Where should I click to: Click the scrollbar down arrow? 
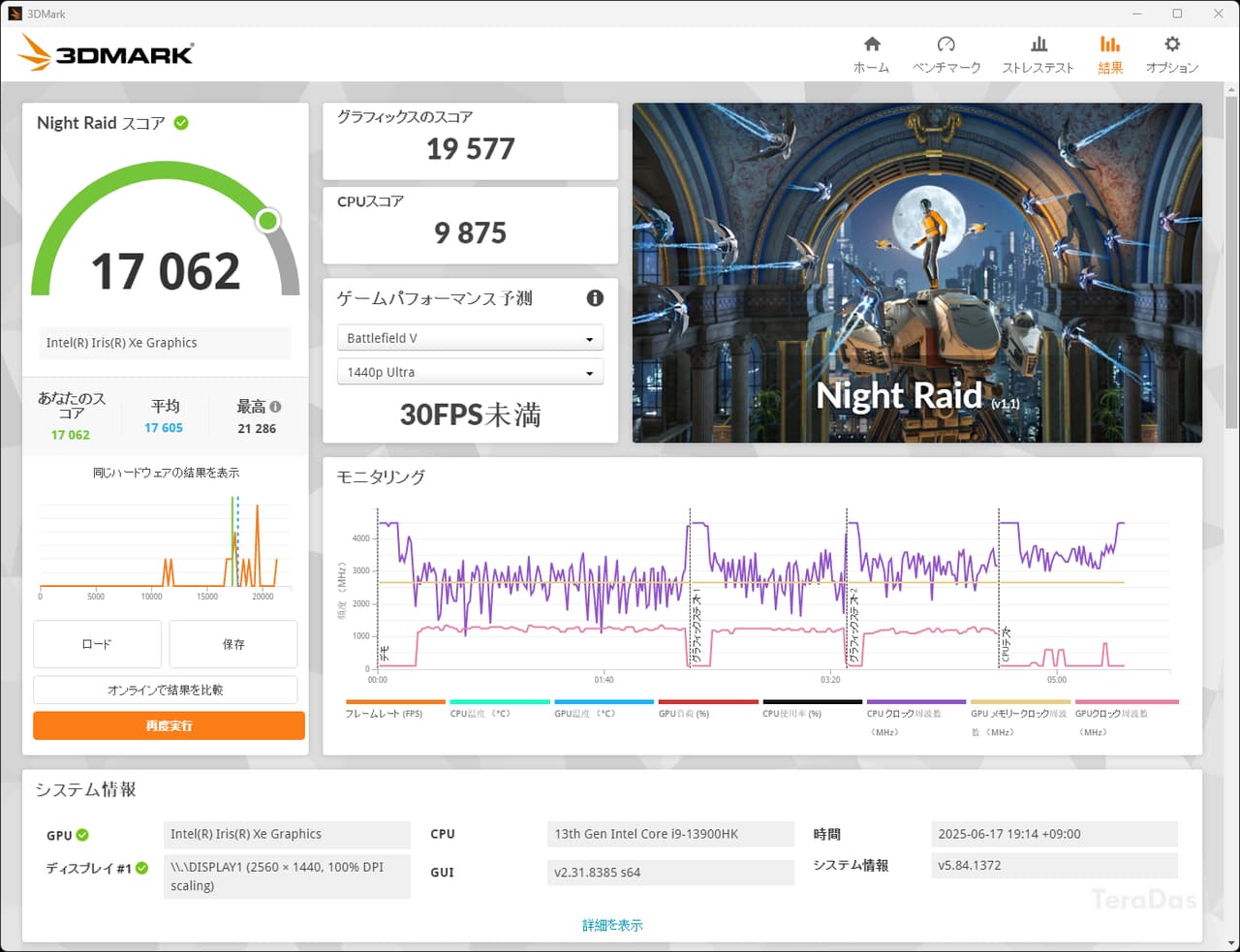pos(1231,943)
